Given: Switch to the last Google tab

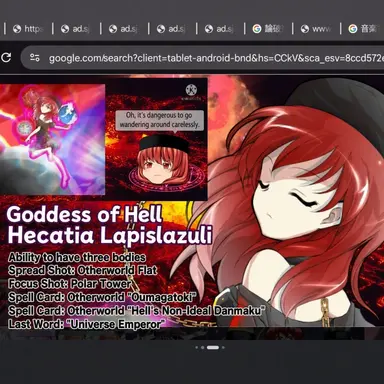Looking at the screenshot, I should click(x=364, y=29).
